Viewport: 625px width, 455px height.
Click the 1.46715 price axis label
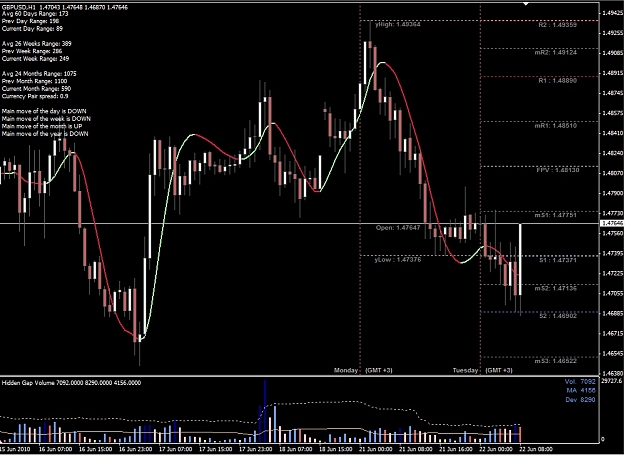613,333
